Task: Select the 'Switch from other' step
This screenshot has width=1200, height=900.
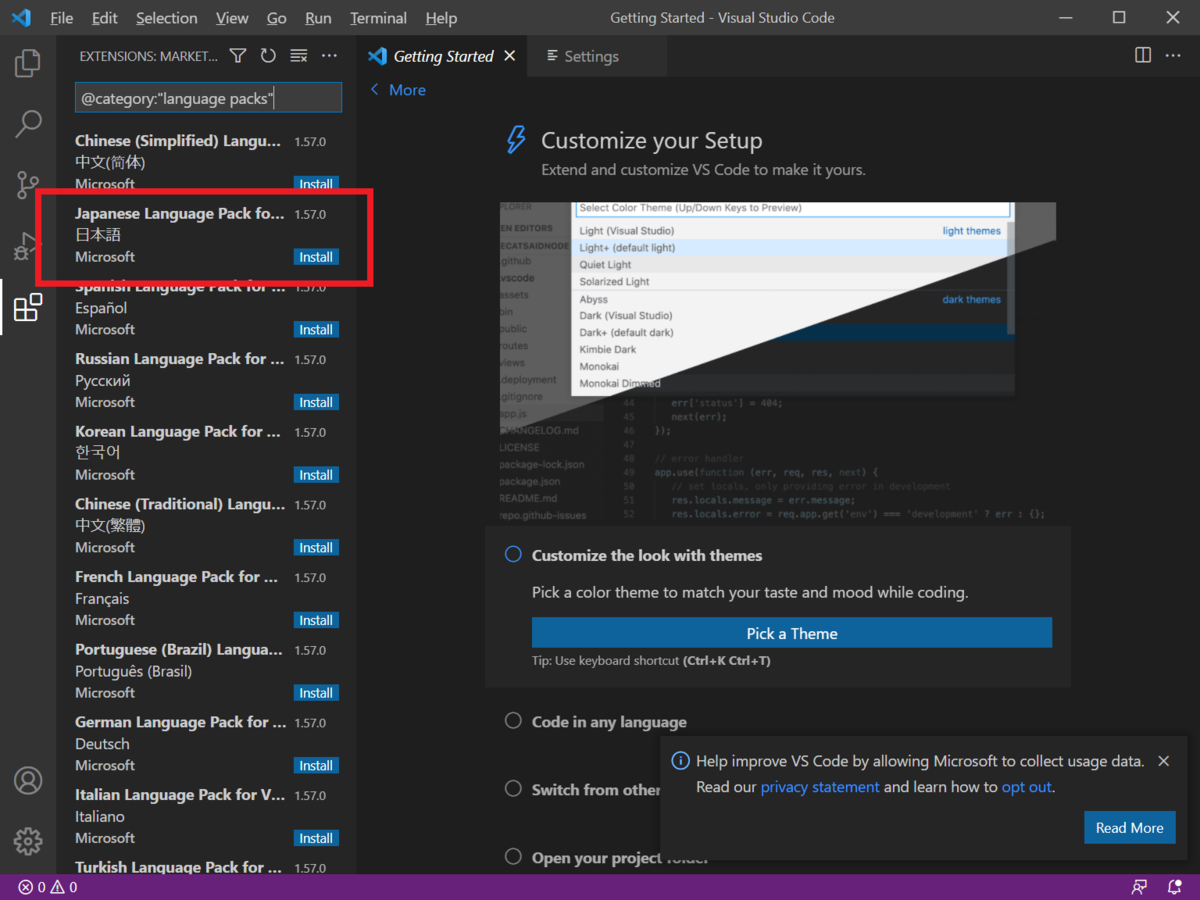Action: (583, 789)
